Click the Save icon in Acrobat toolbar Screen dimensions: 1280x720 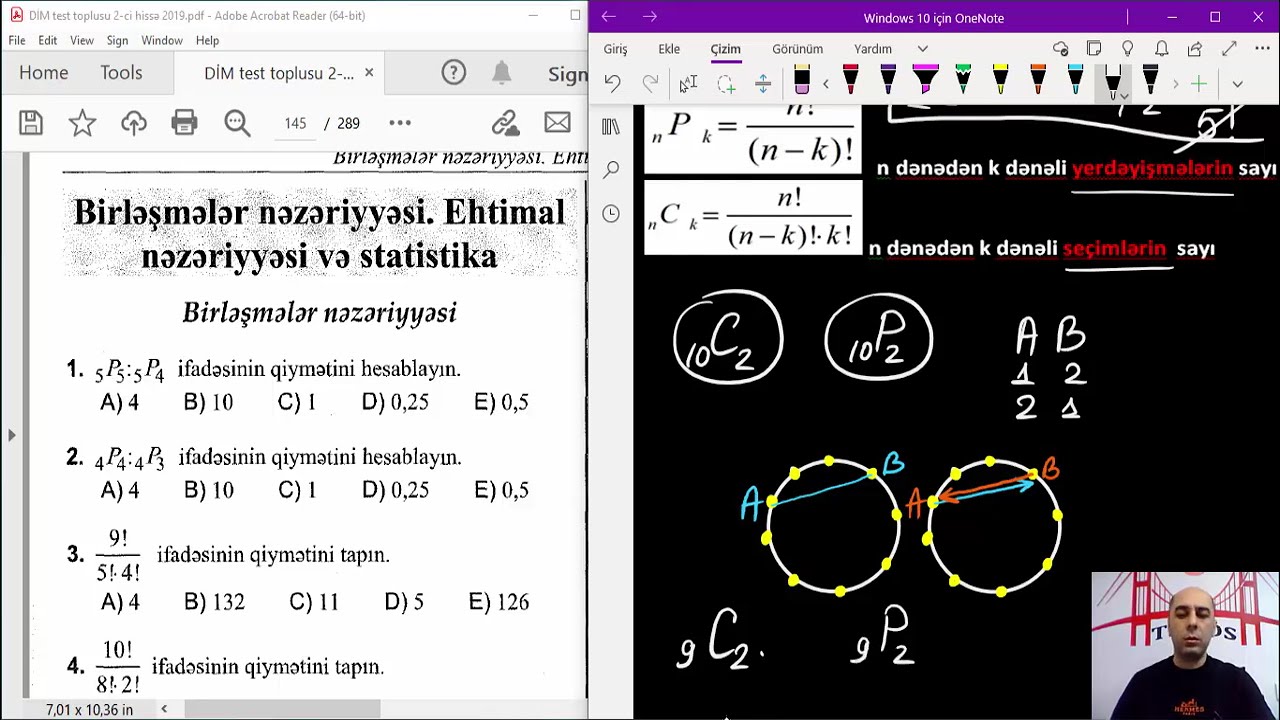point(31,123)
